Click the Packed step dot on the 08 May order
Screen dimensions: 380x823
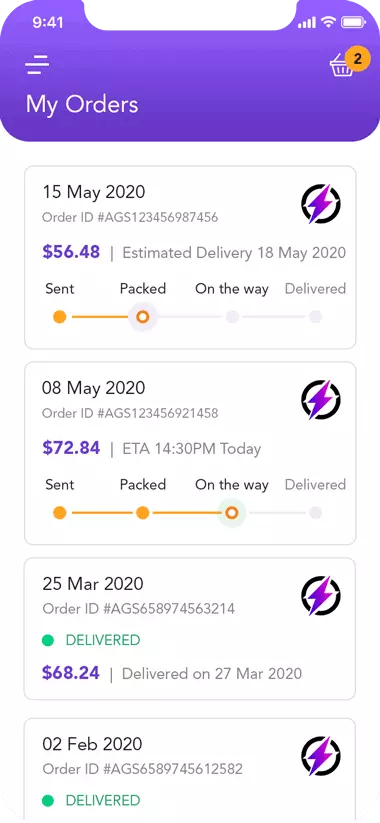[143, 513]
